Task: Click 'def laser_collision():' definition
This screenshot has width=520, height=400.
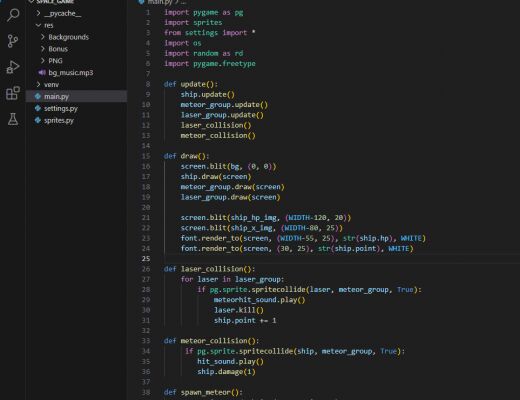Action: 210,269
